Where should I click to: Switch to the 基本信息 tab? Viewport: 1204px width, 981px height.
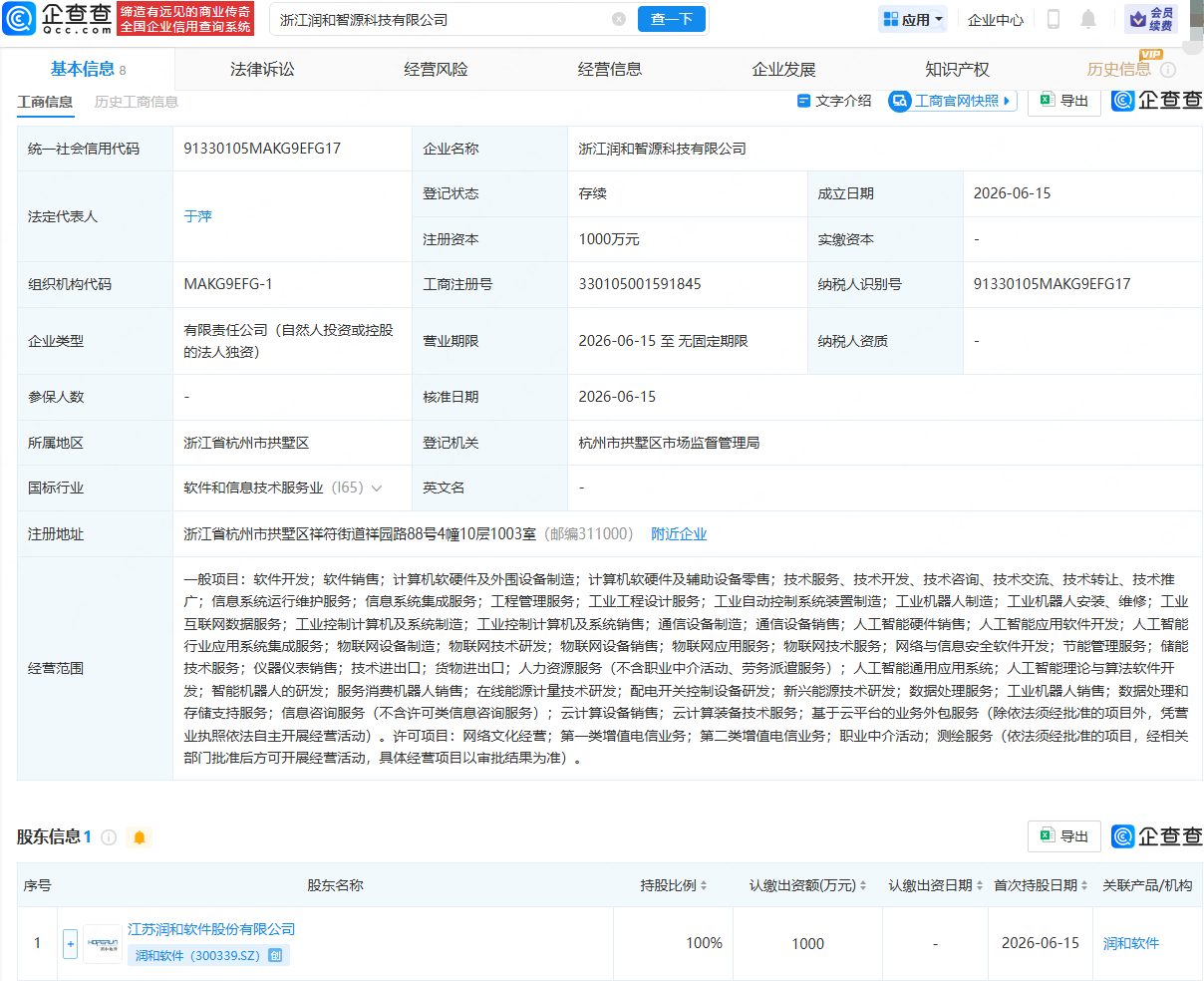(x=88, y=69)
